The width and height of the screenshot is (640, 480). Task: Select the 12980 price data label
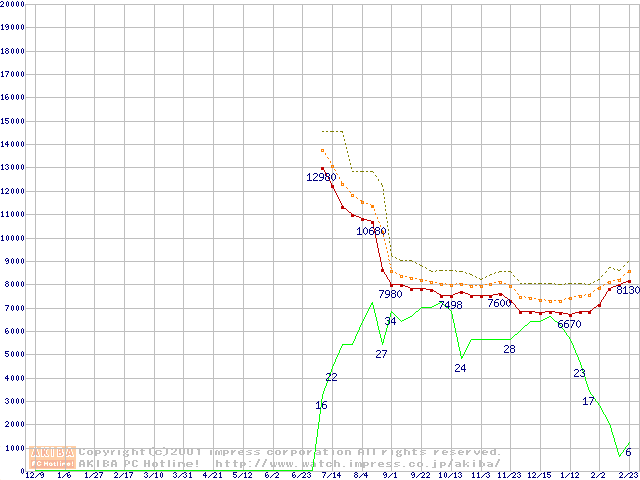321,177
